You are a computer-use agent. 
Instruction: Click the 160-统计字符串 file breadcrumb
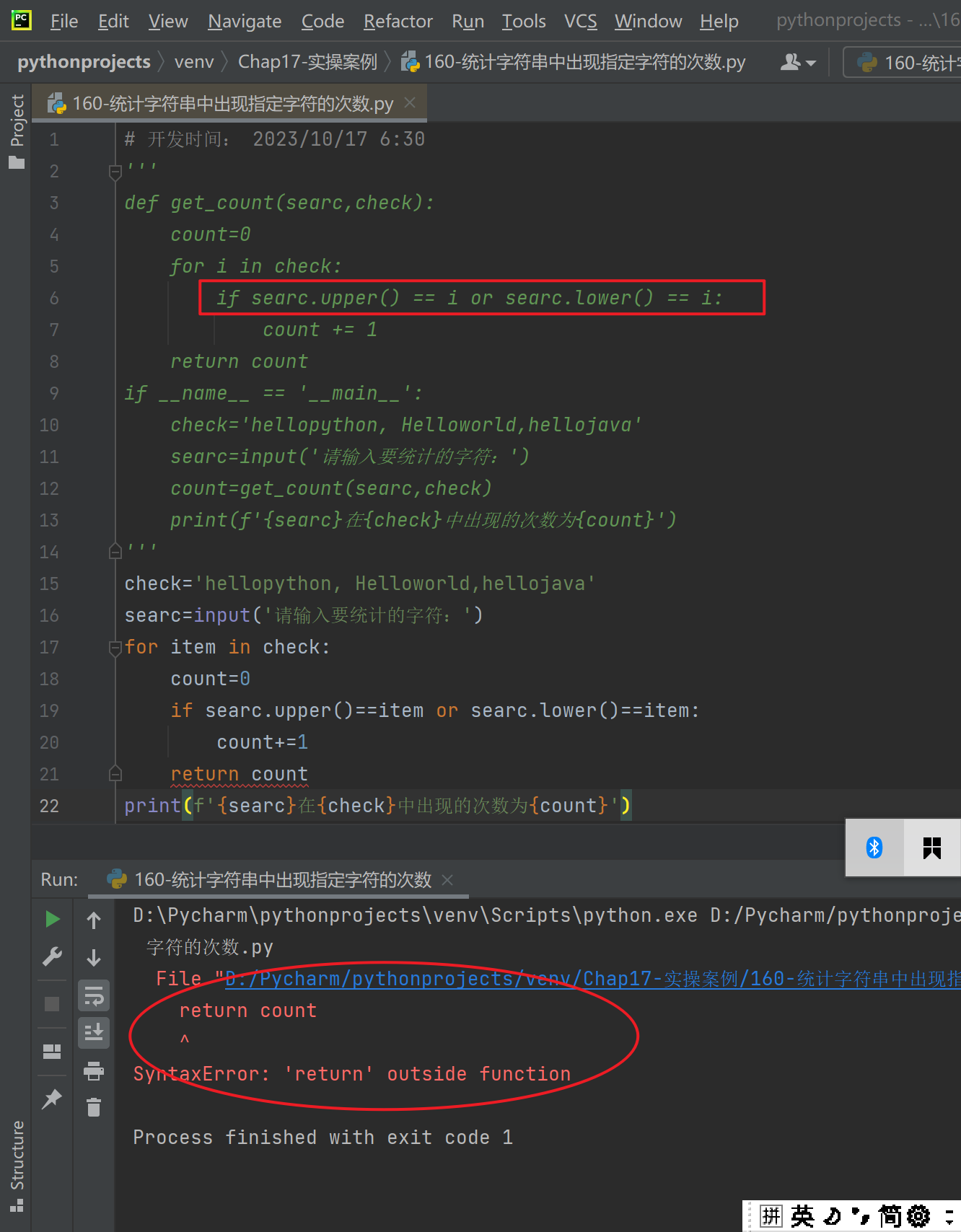574,62
